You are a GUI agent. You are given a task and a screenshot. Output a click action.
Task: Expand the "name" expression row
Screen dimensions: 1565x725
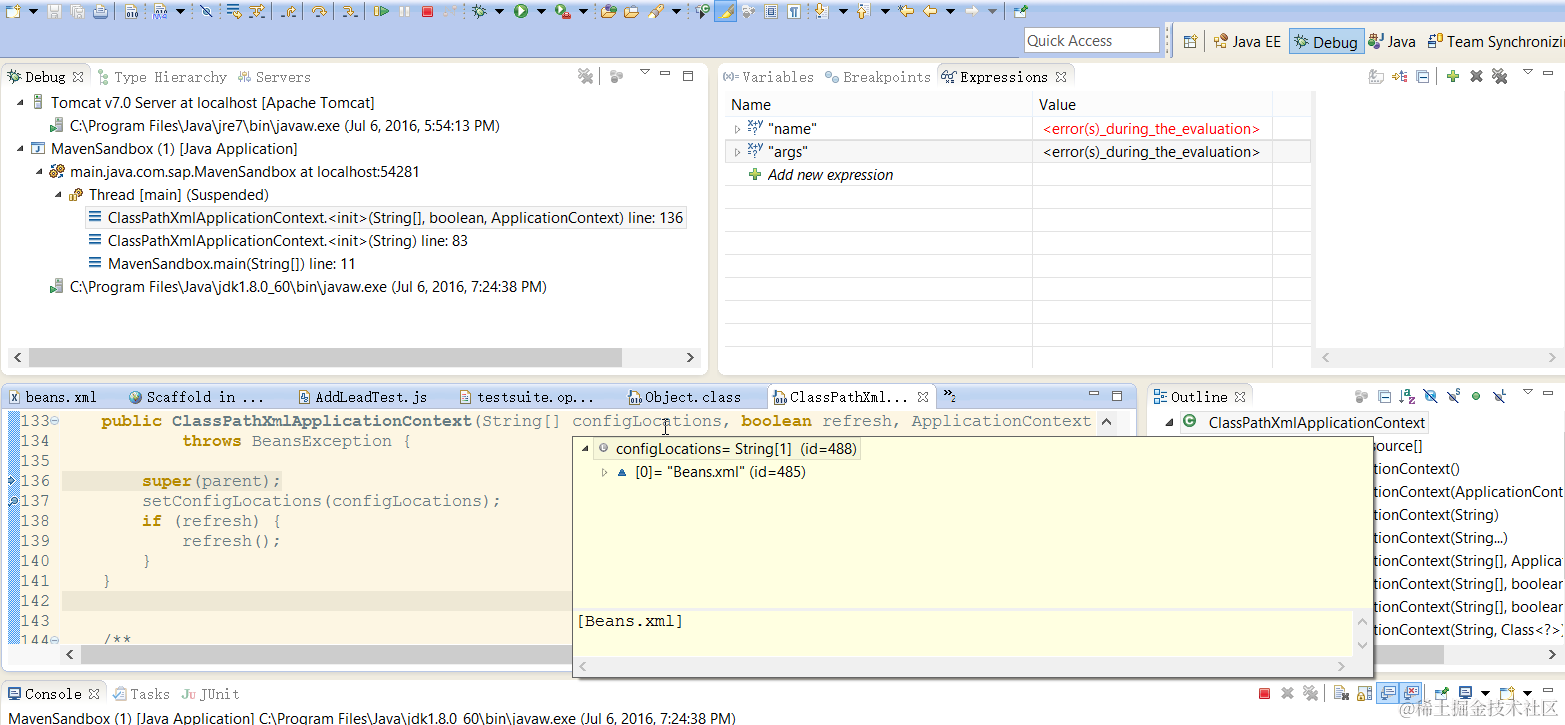737,129
